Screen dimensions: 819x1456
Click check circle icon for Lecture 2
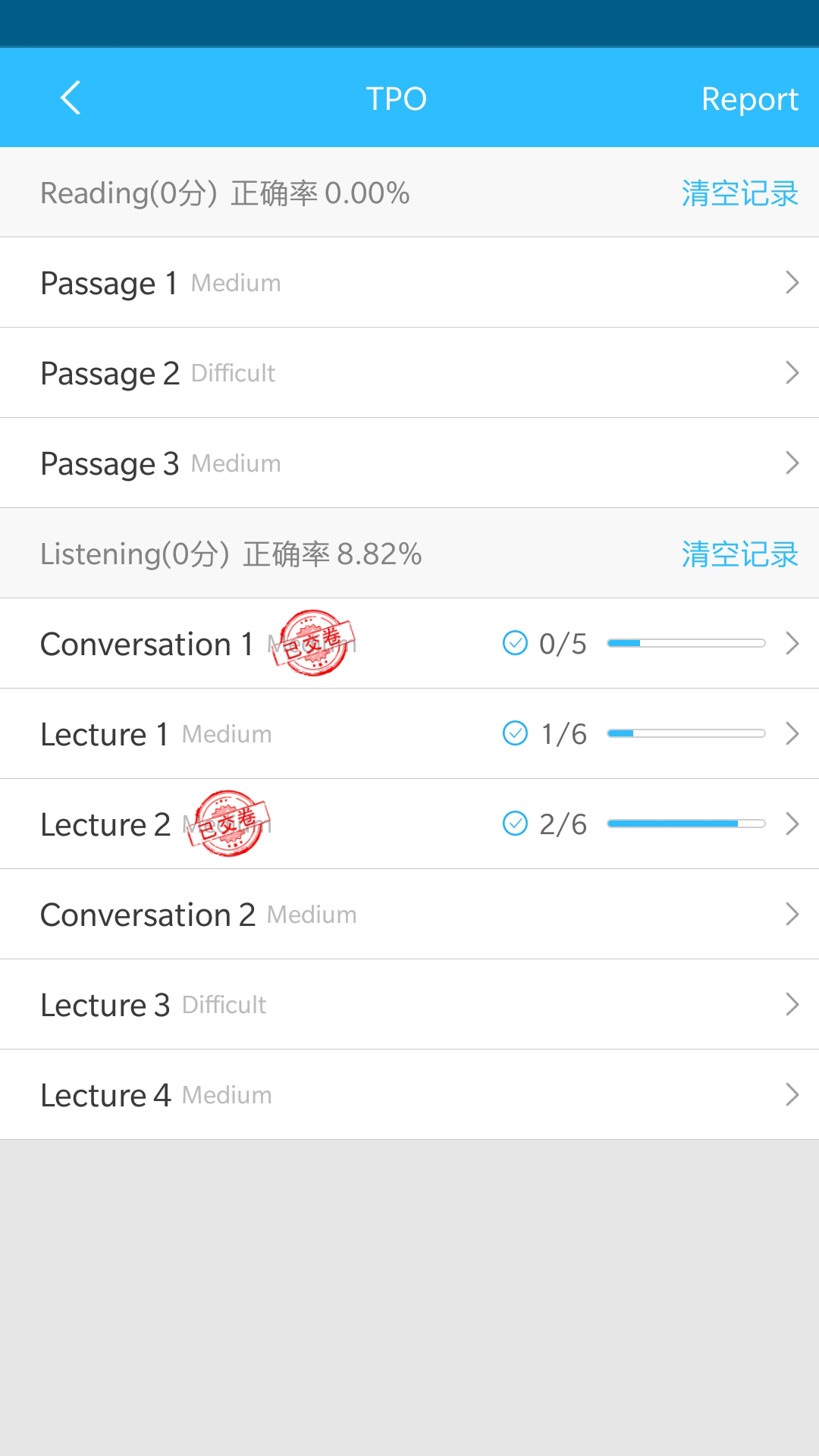click(x=515, y=824)
